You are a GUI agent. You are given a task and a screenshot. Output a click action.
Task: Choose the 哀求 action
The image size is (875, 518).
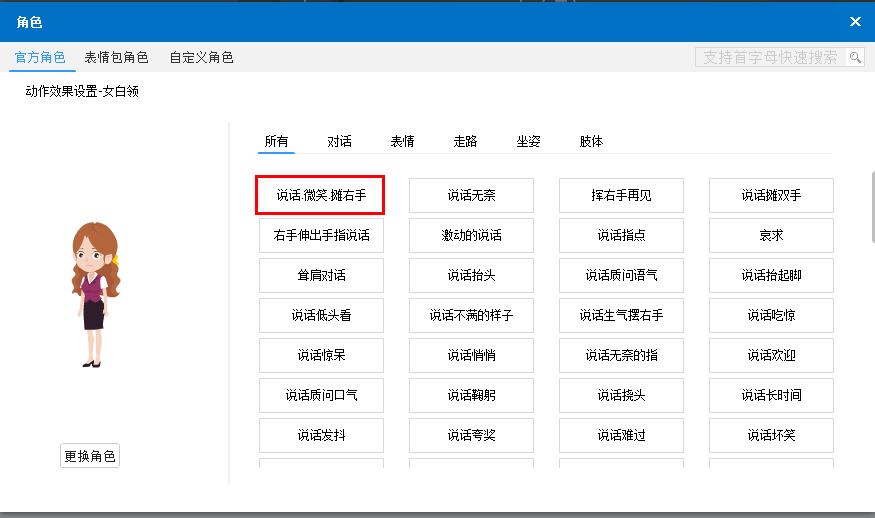(771, 236)
